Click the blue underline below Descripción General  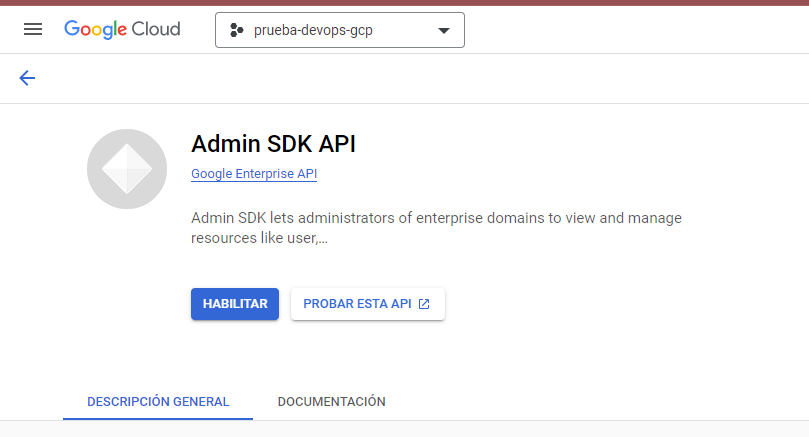(158, 418)
